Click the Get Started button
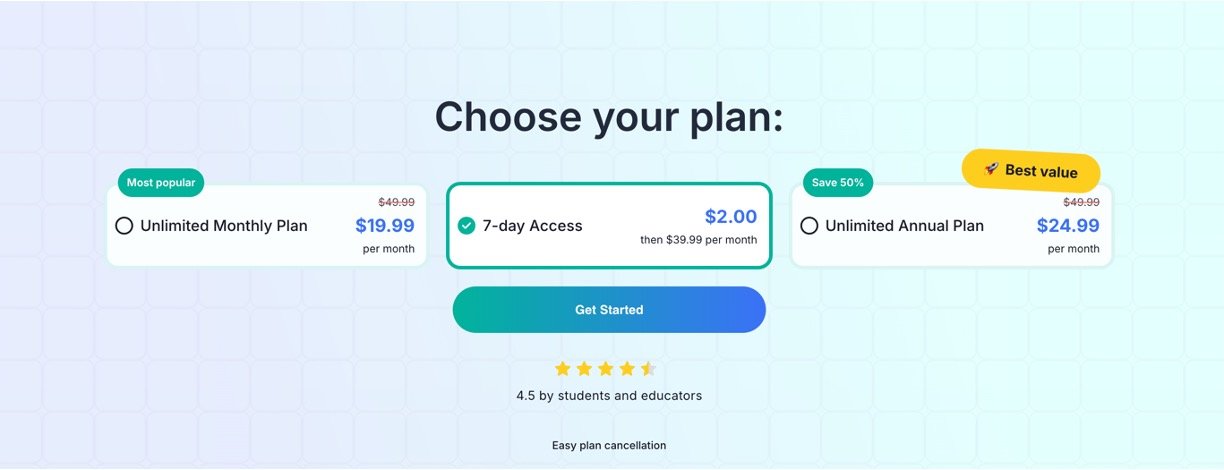The image size is (1224, 470). (x=609, y=310)
